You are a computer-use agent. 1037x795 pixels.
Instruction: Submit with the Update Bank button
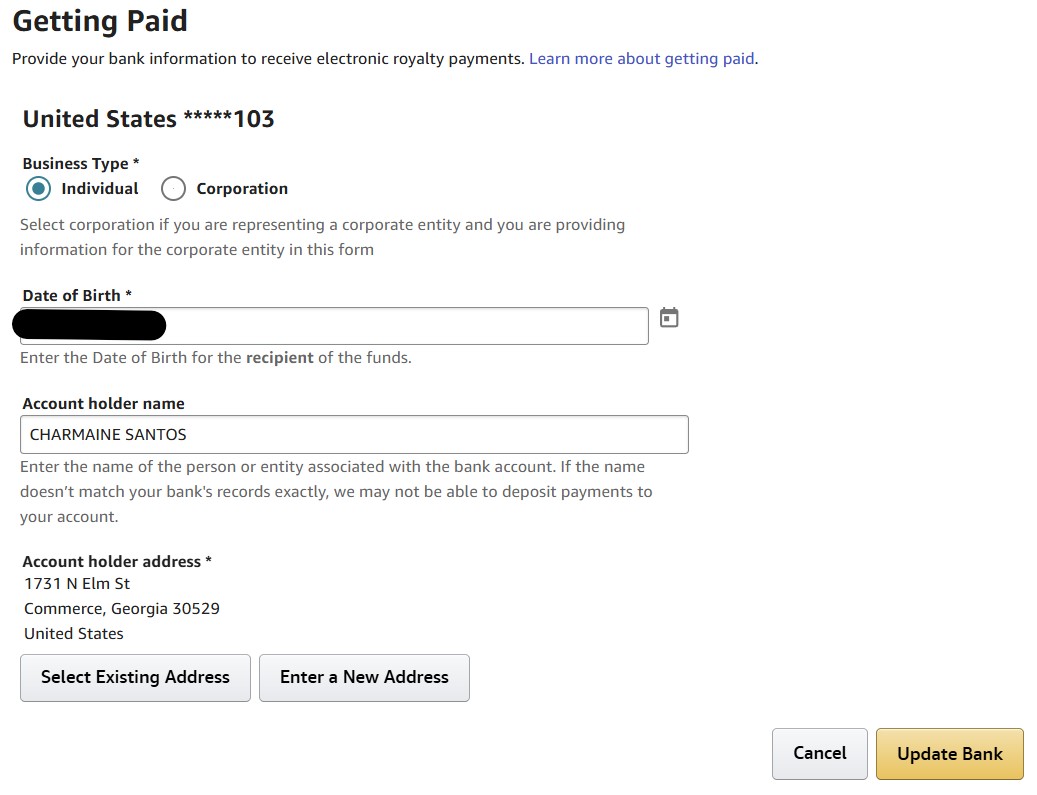pyautogui.click(x=950, y=753)
